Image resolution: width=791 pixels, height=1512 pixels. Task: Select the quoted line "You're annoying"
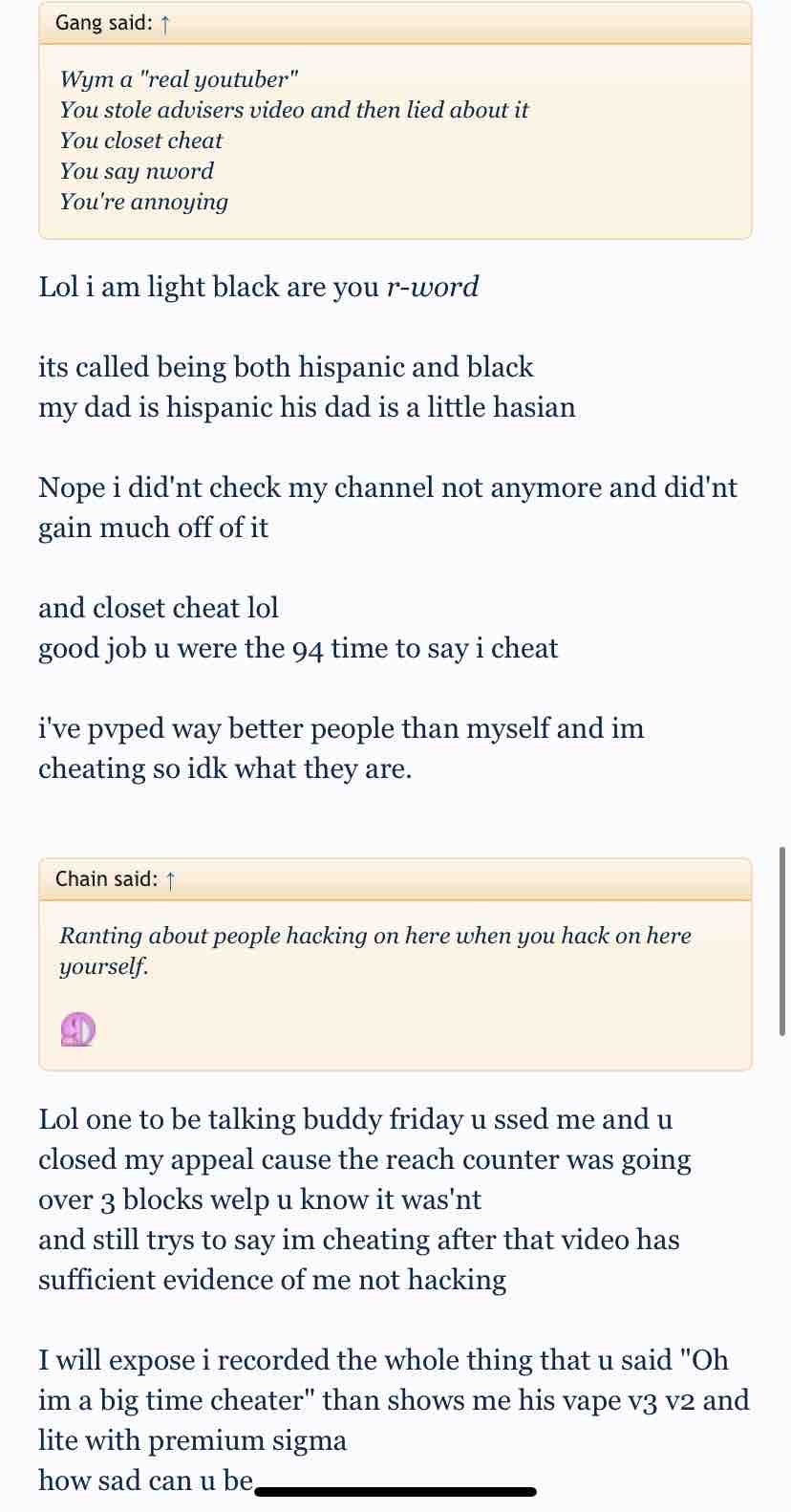pos(144,202)
